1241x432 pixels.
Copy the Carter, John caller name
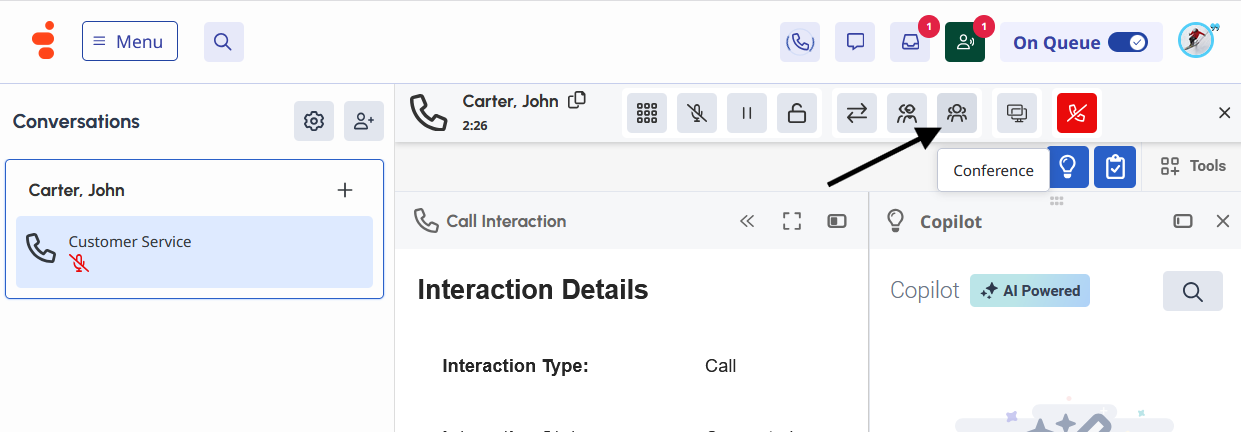pyautogui.click(x=577, y=100)
